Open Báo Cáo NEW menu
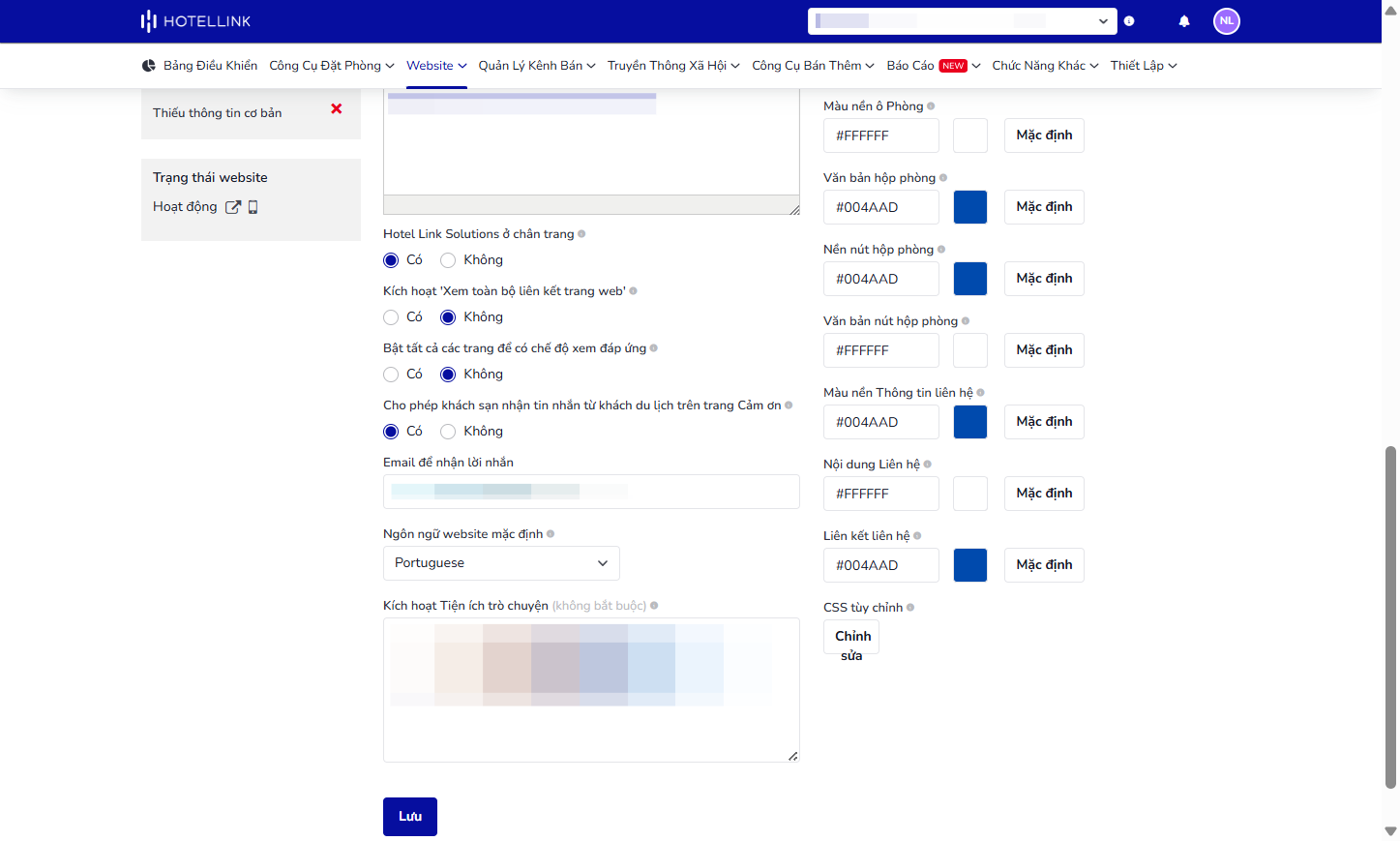1400x841 pixels. tap(934, 66)
